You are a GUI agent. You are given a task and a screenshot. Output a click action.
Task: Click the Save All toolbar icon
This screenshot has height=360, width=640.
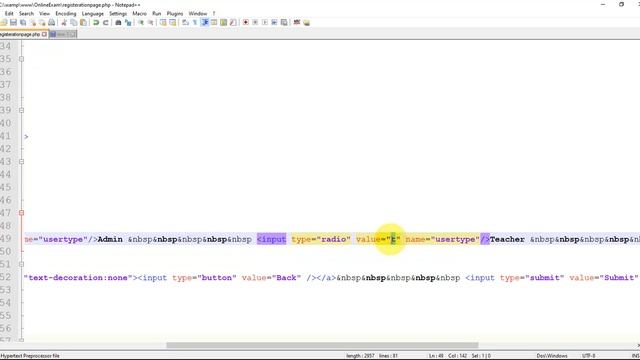point(23,22)
